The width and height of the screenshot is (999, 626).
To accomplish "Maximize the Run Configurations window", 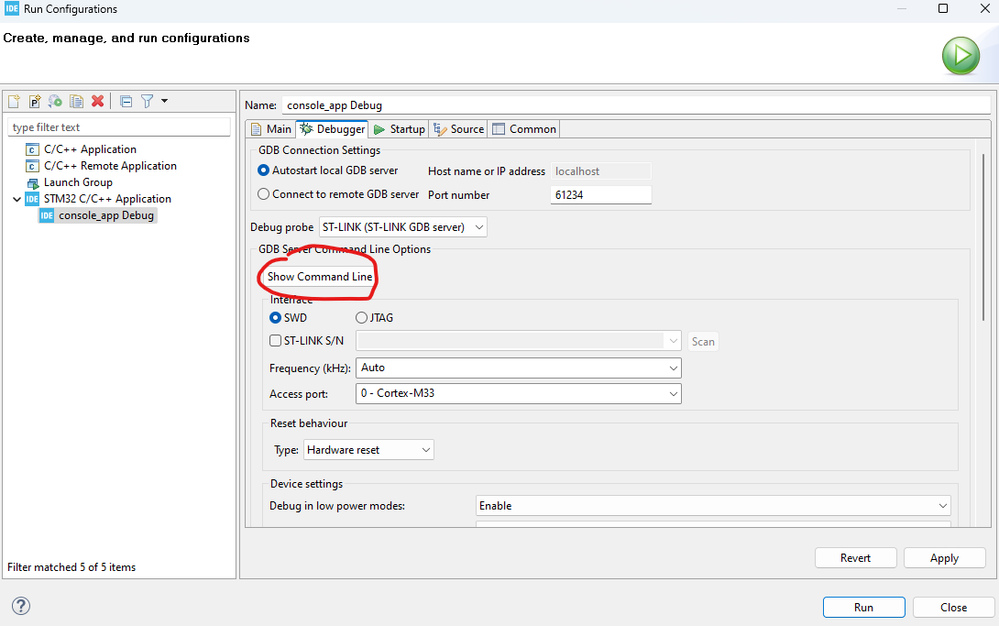I will pyautogui.click(x=943, y=8).
